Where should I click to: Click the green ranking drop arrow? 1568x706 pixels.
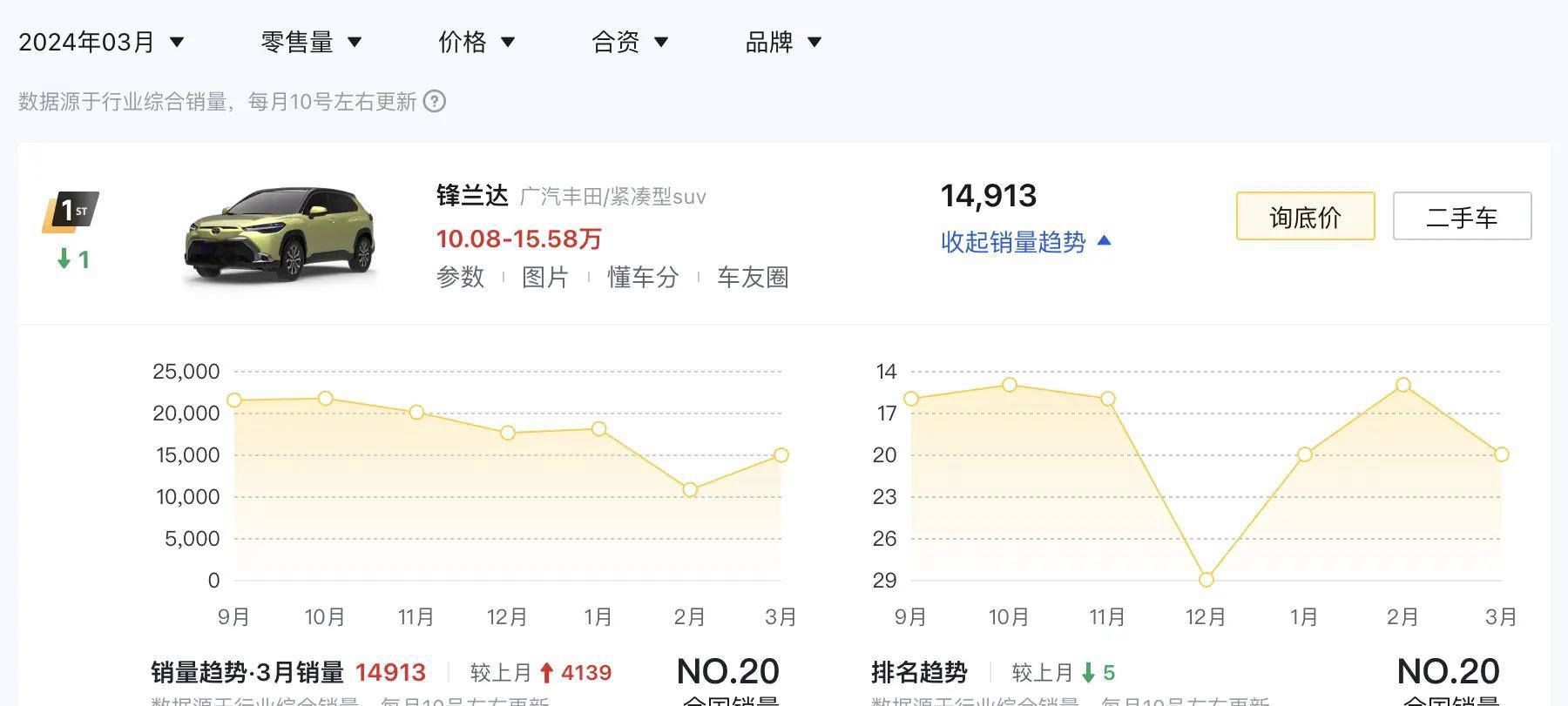[x=1088, y=672]
